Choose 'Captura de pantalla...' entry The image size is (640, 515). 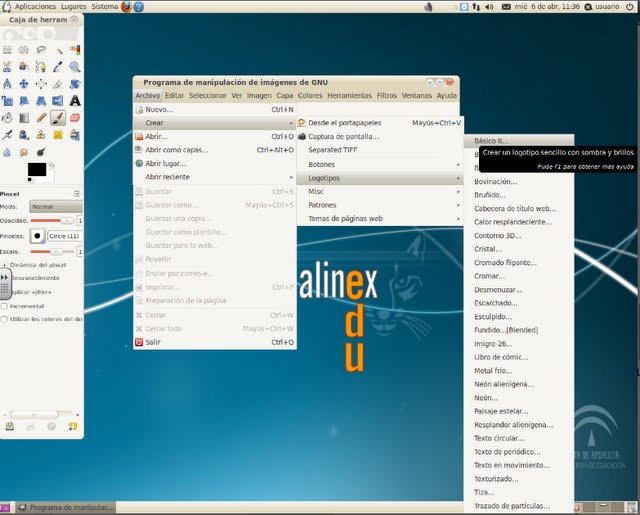point(380,137)
